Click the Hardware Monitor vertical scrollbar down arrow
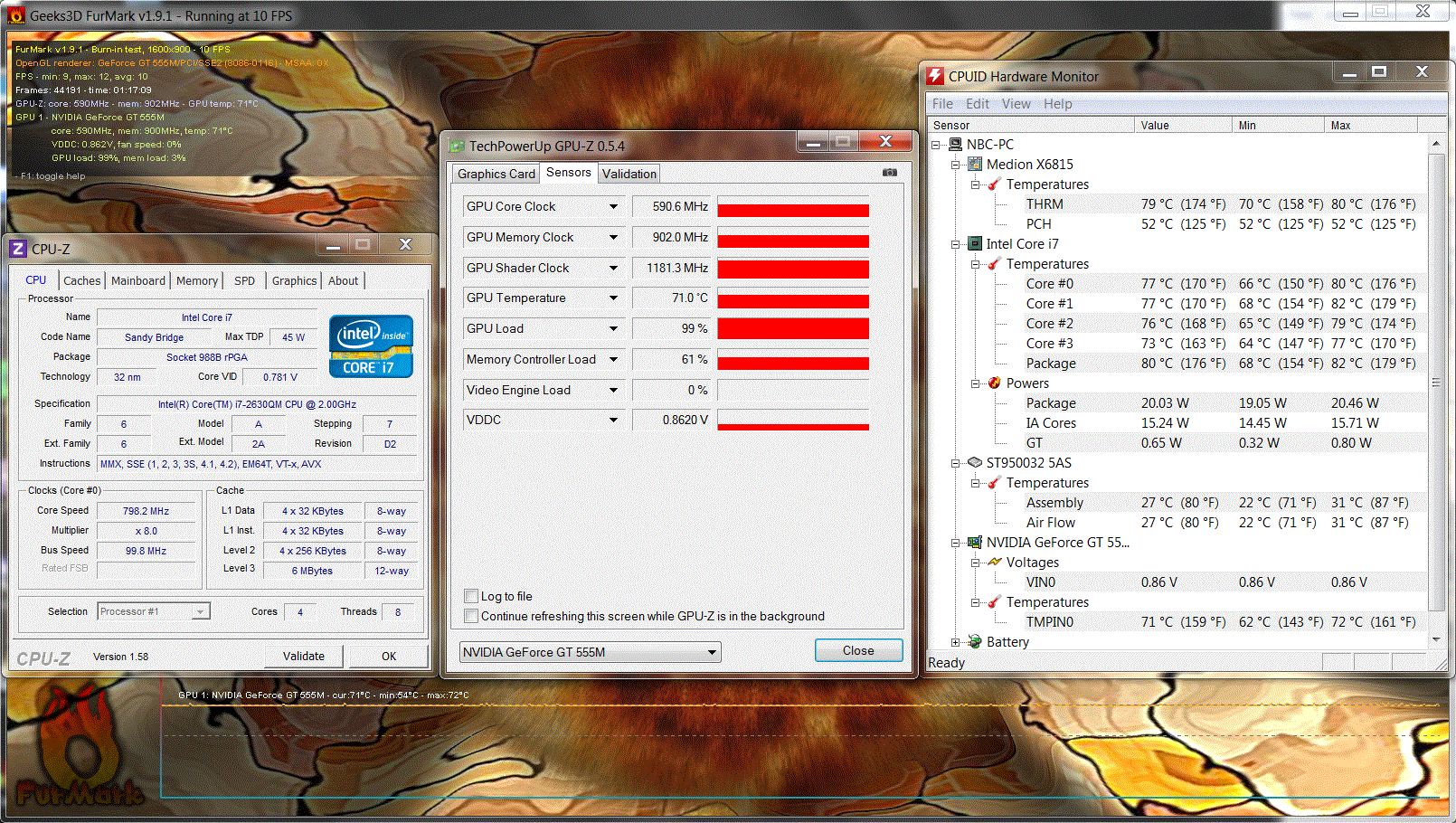The image size is (1456, 823). tap(1436, 639)
